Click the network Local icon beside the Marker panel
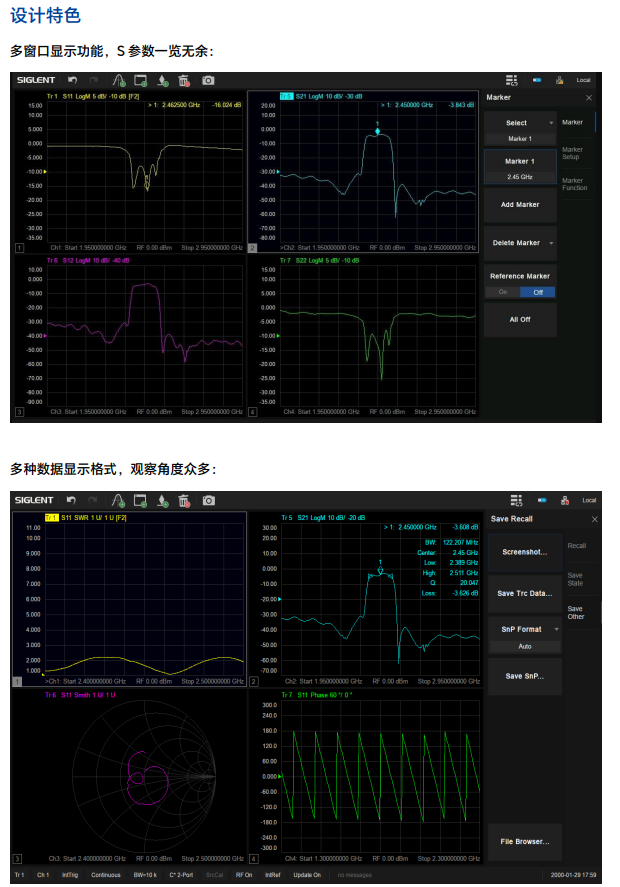Screen dimensions: 620x887 pos(560,80)
